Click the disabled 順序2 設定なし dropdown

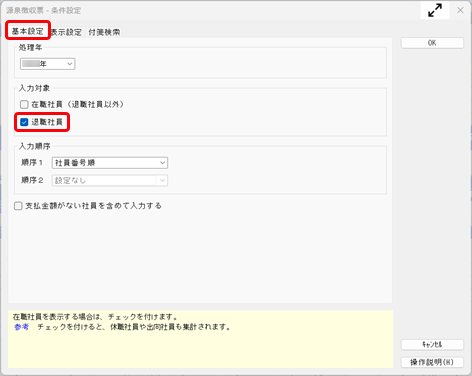click(110, 180)
